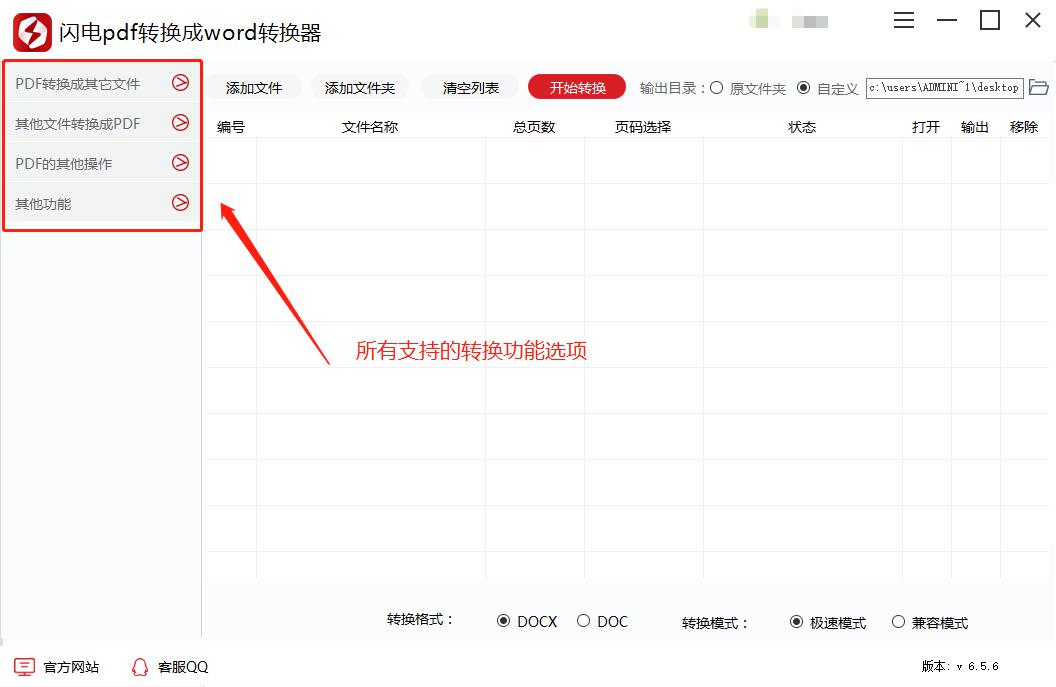
Task: Click the red arrow beside 其他功能
Action: [182, 203]
